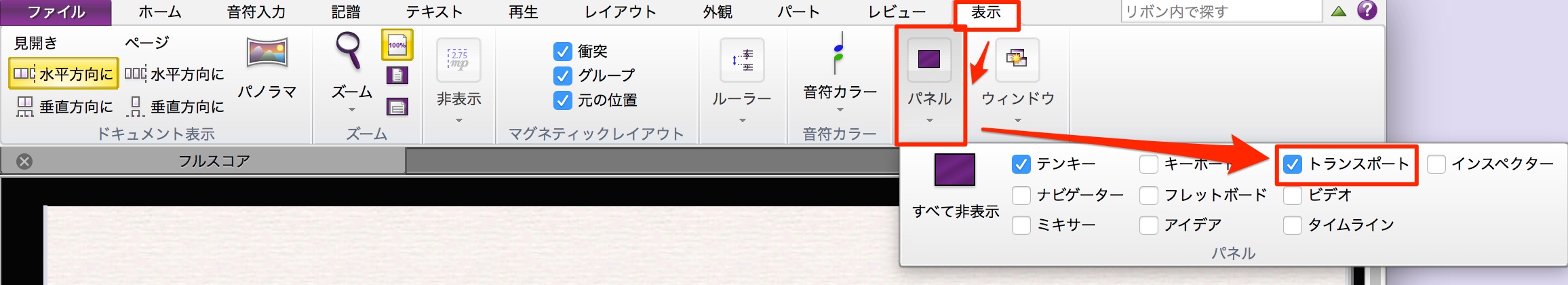Open the レビュー ribbon tab

tap(897, 12)
